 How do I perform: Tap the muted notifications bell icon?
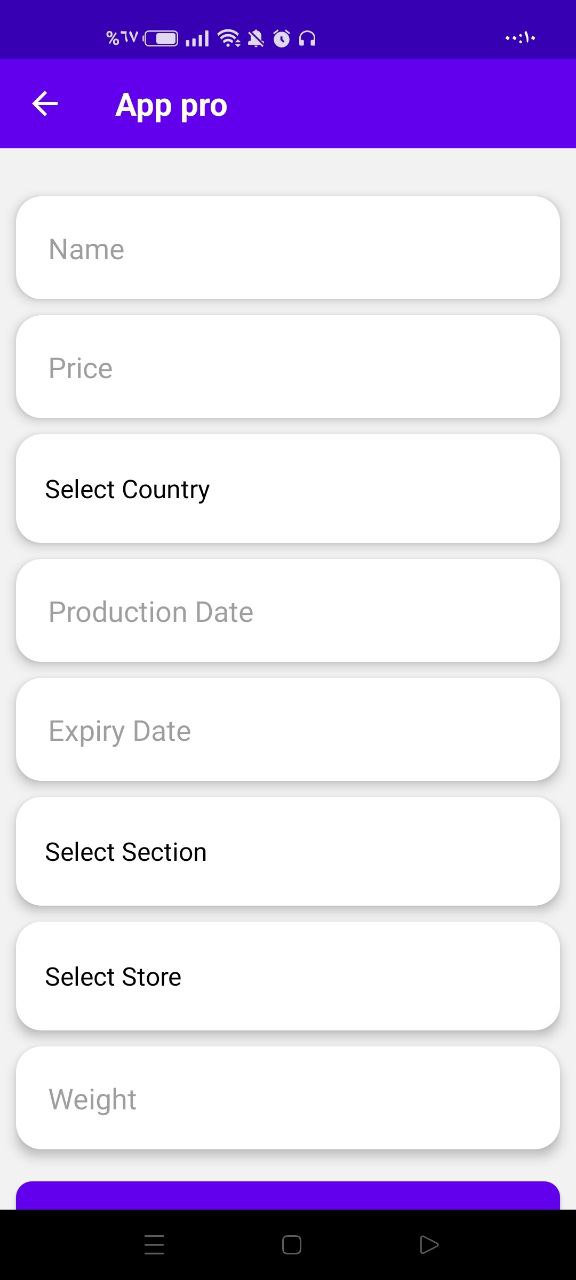[255, 38]
